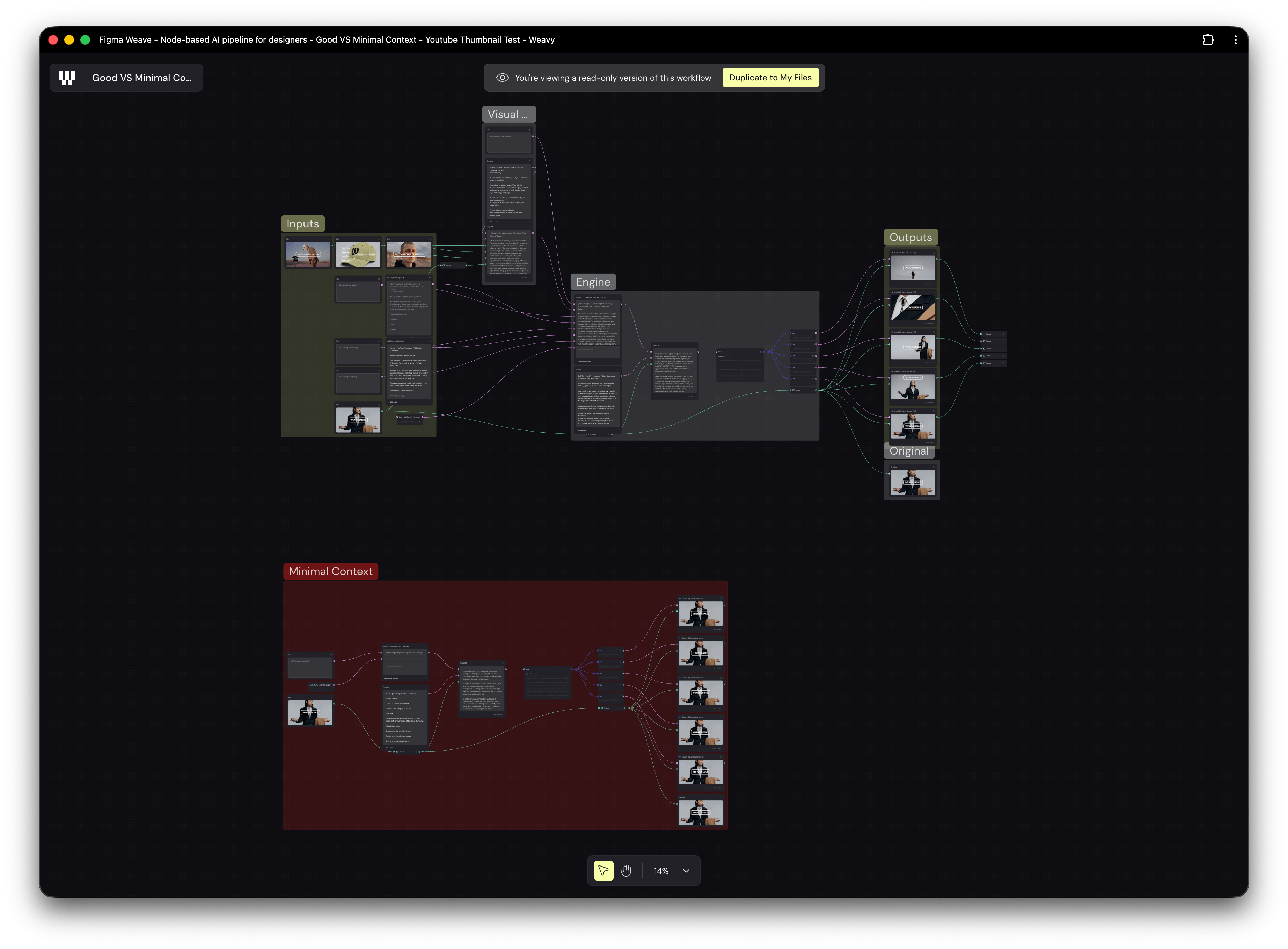Click the trash icon on the VIDEO MANIPULATION file node
This screenshot has width=1288, height=949.
click(329, 240)
